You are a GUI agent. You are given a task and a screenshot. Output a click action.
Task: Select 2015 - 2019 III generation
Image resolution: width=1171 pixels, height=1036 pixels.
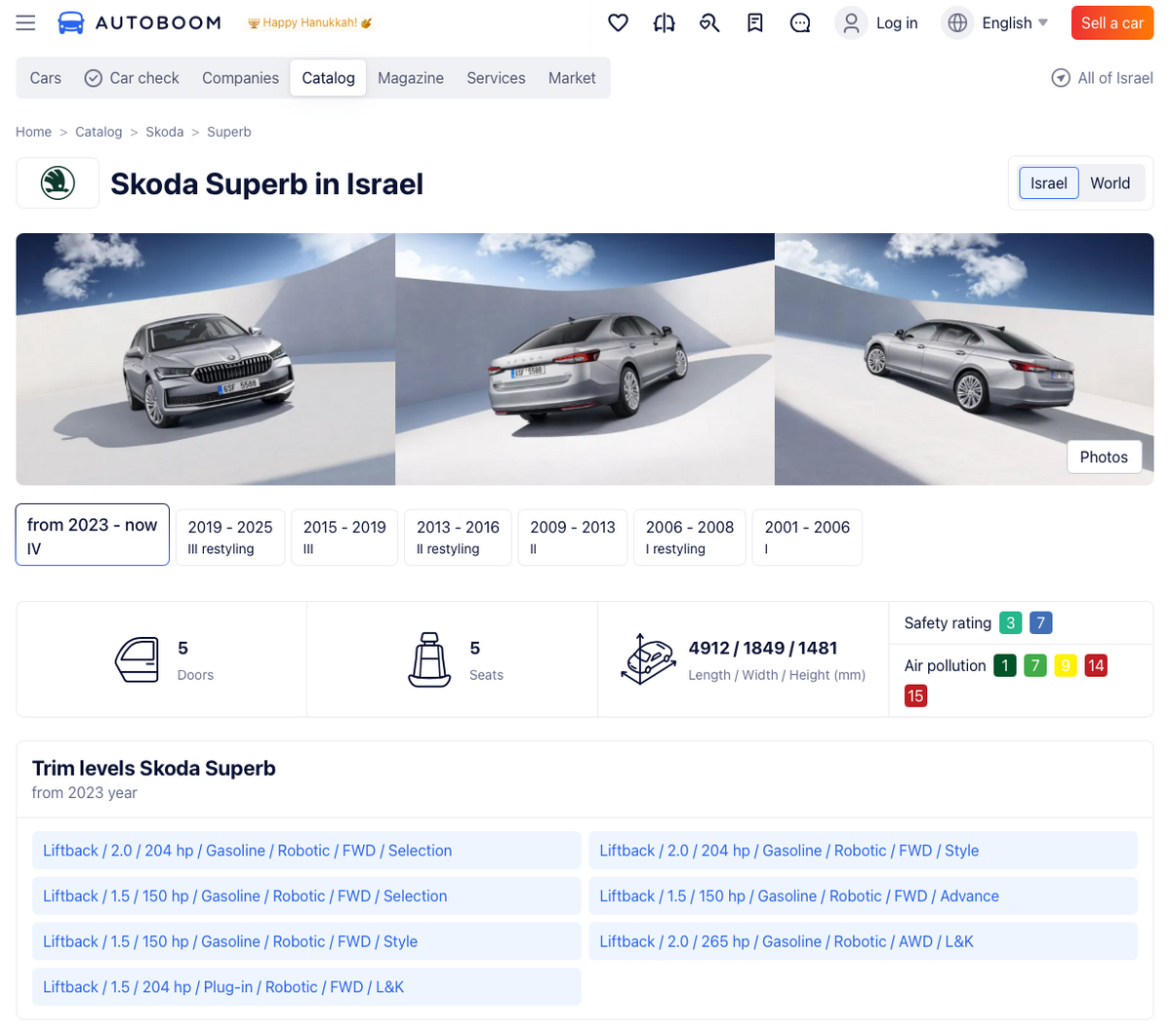coord(344,537)
